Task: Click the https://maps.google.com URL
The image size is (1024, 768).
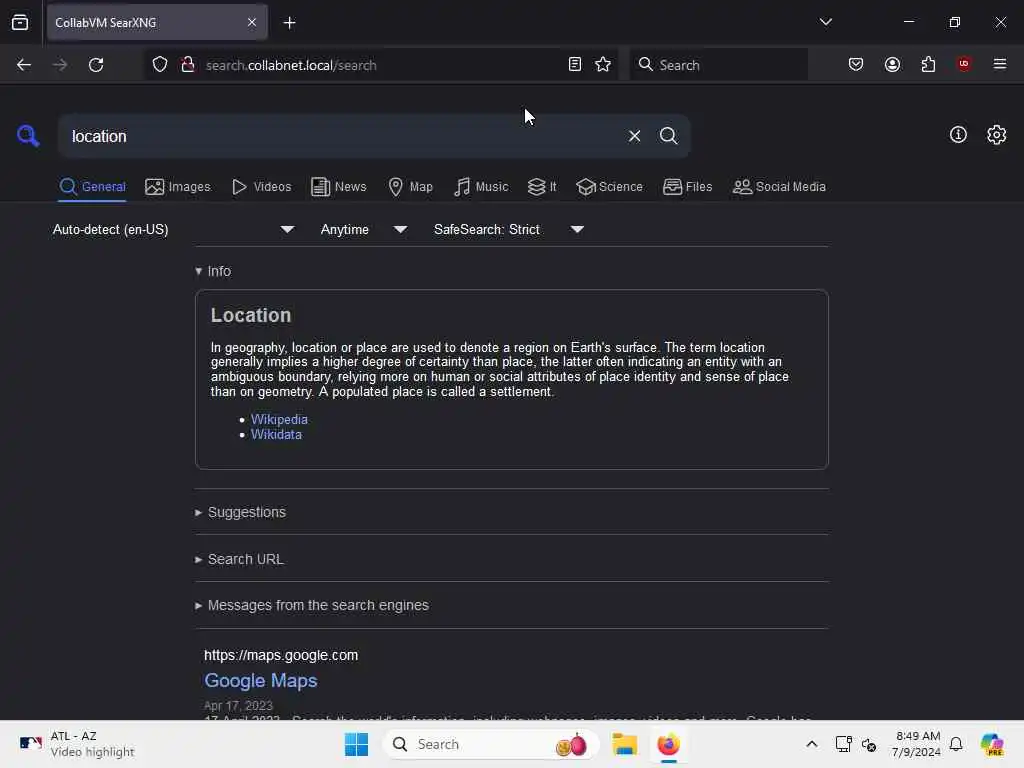Action: 281,655
